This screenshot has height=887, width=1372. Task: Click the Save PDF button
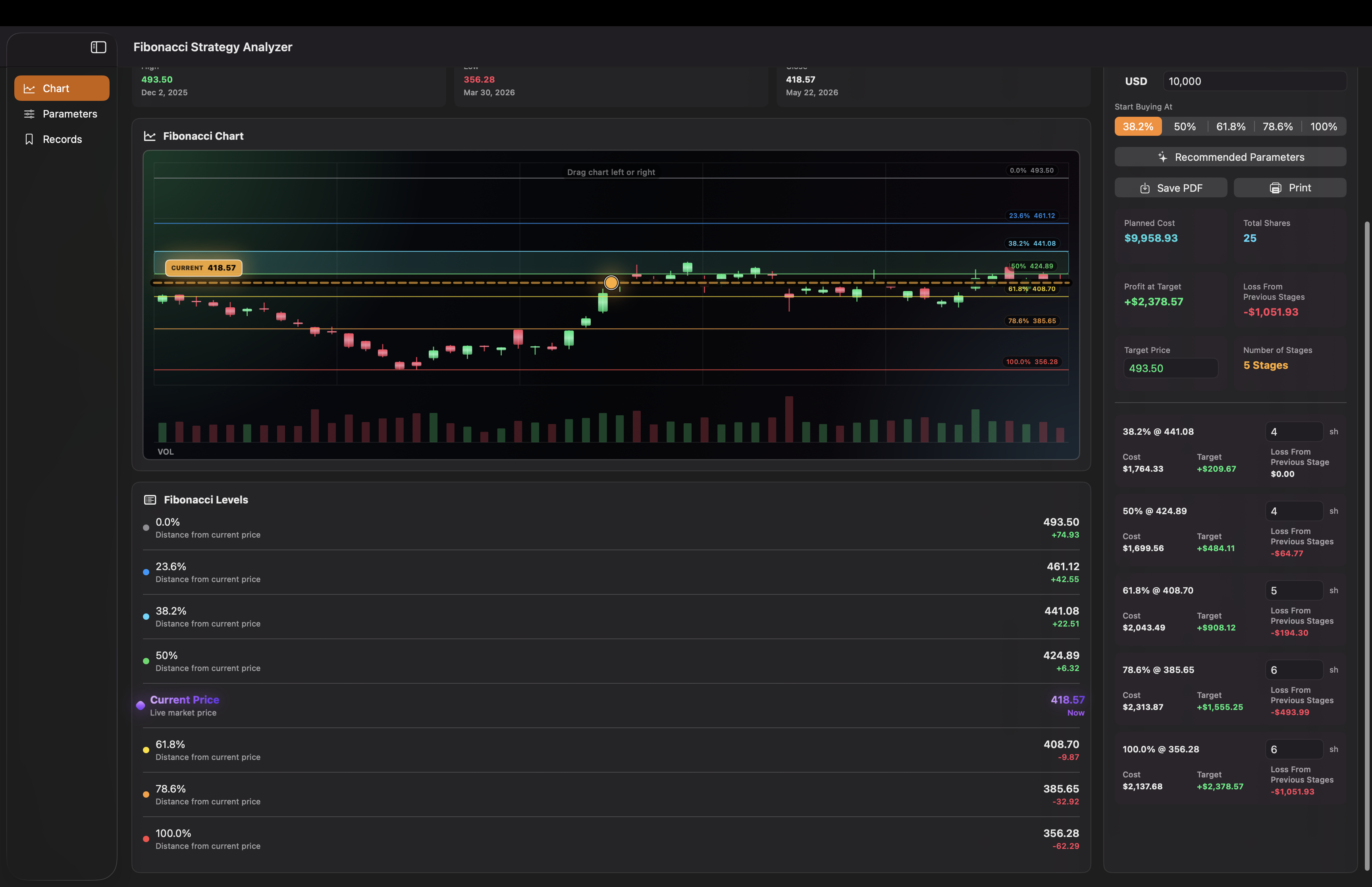pyautogui.click(x=1170, y=188)
